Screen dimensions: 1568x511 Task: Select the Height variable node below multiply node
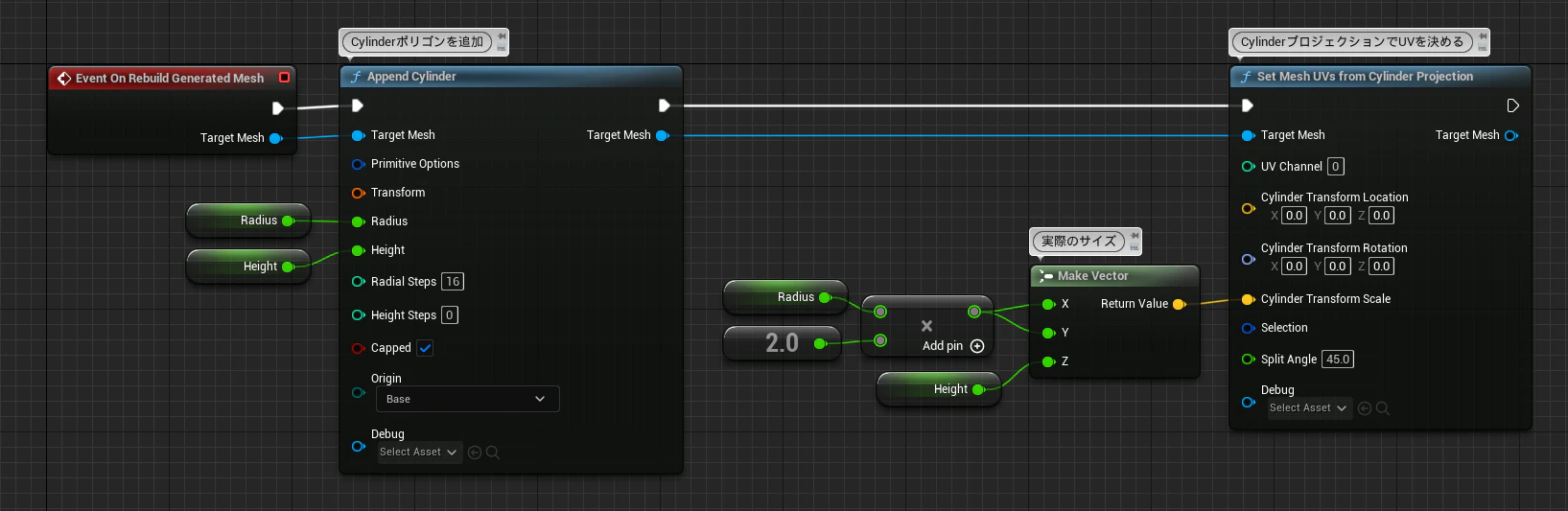click(939, 389)
